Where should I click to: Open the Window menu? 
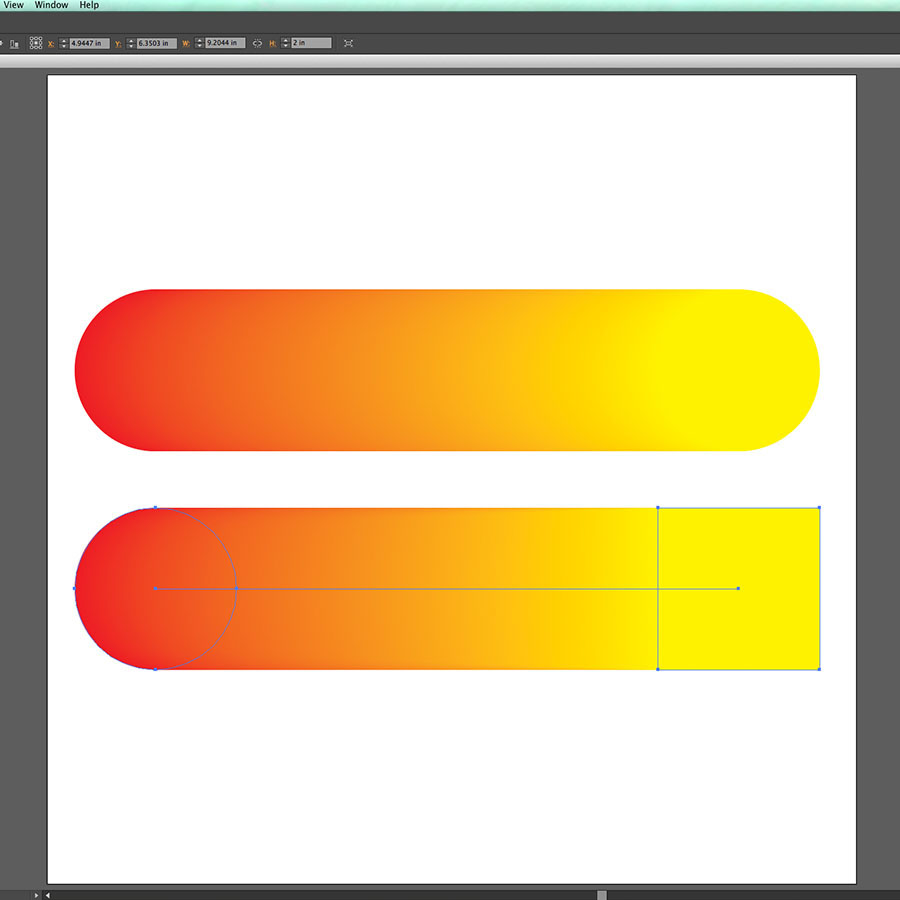(x=50, y=5)
